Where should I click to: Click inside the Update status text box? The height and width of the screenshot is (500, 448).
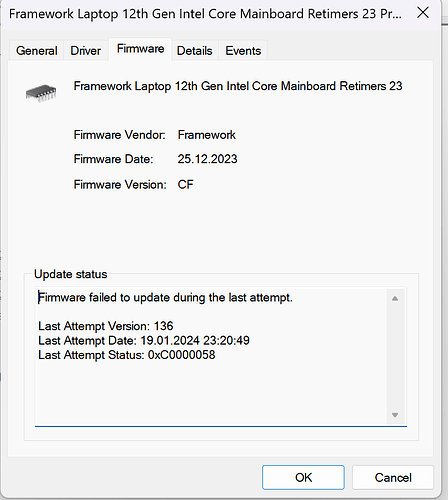tap(211, 356)
